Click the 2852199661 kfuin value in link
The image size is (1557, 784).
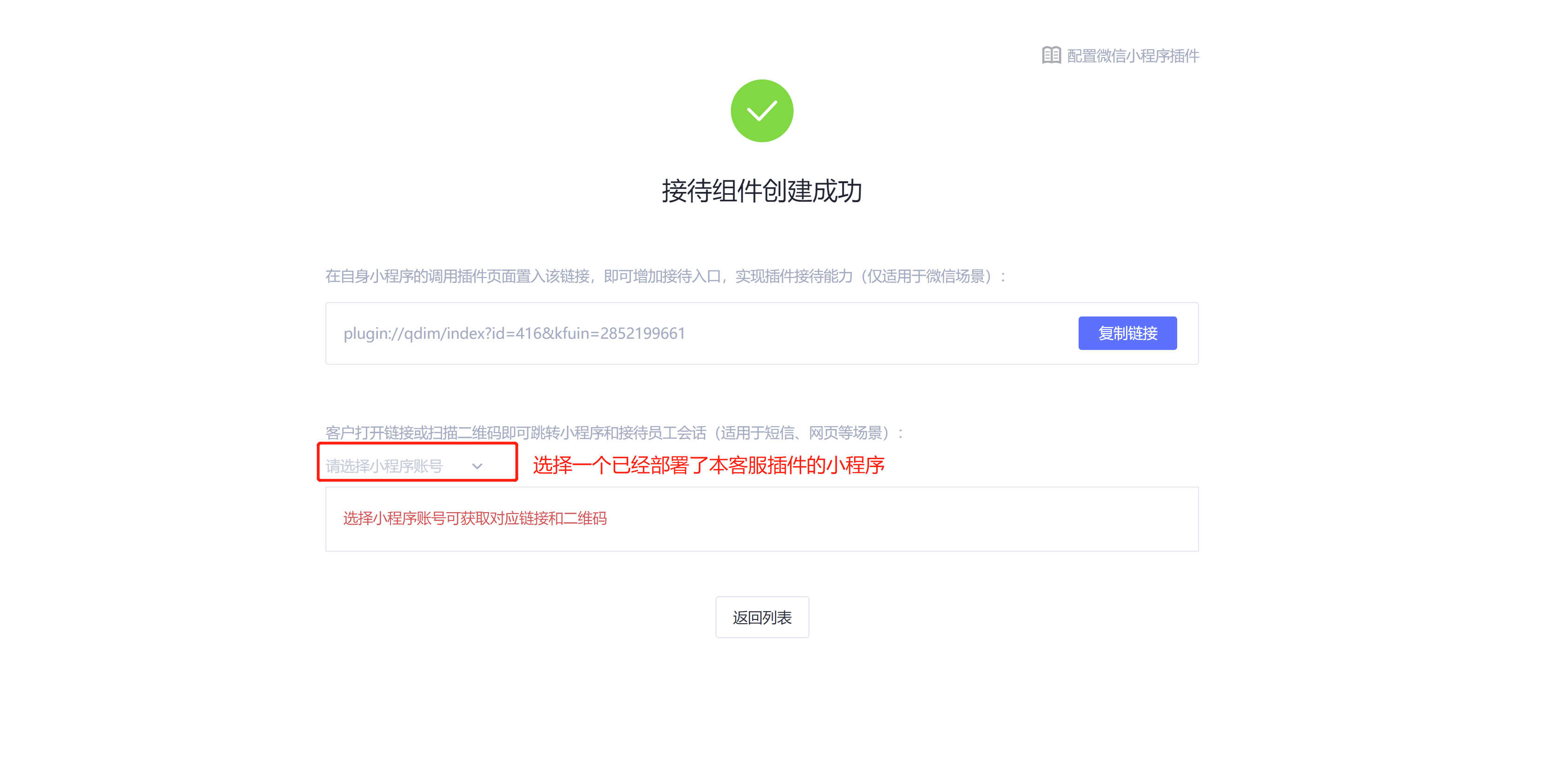click(643, 333)
